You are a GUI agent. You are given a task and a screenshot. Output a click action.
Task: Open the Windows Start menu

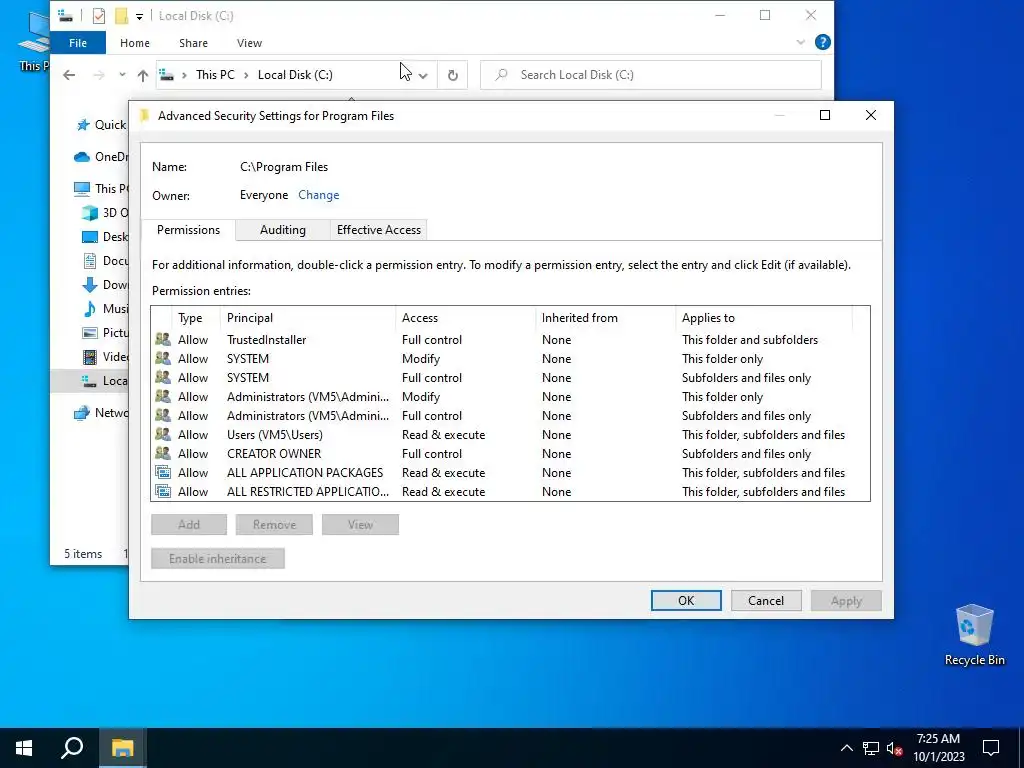[x=24, y=748]
